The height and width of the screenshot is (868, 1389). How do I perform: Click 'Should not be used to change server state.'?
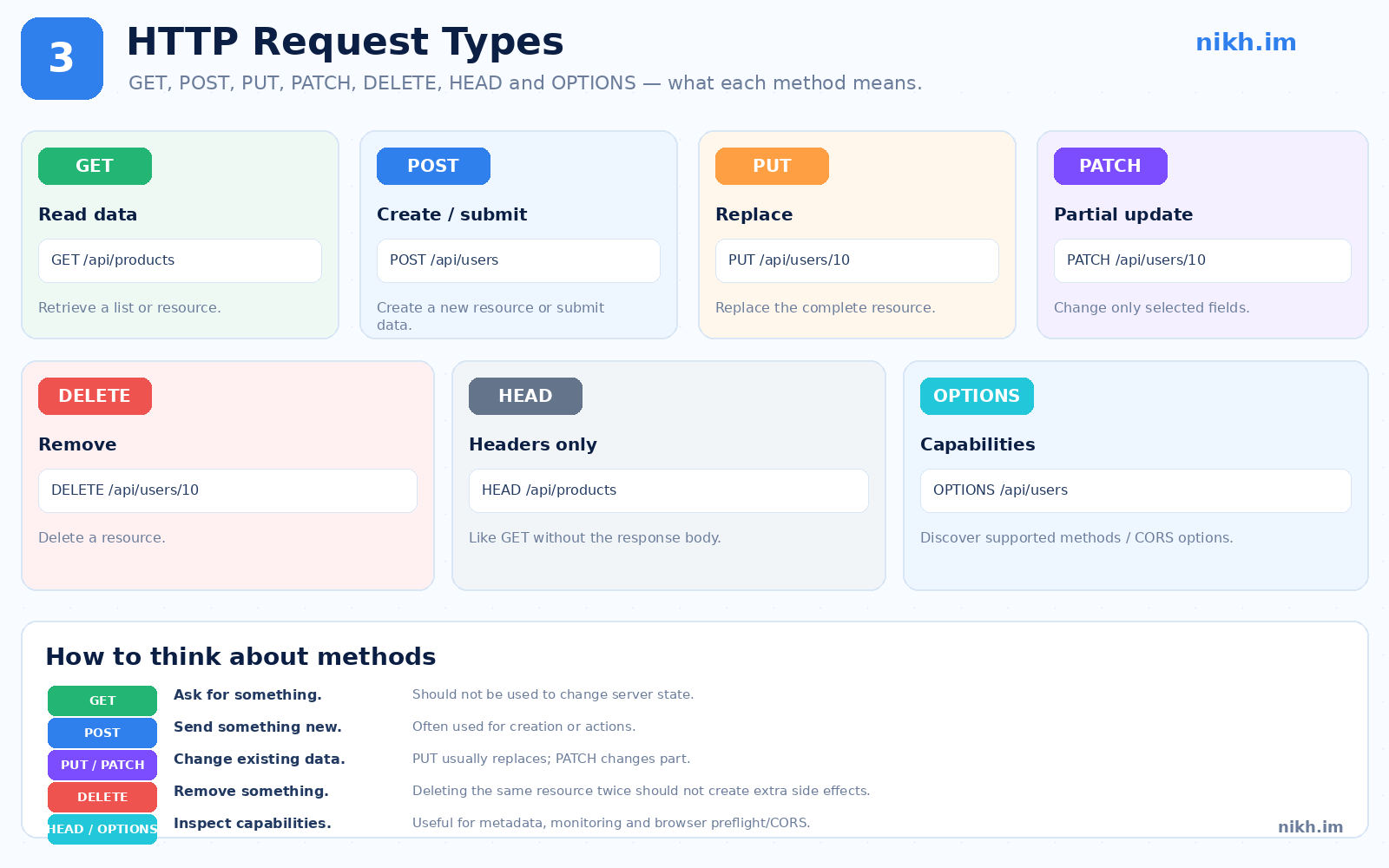click(553, 694)
